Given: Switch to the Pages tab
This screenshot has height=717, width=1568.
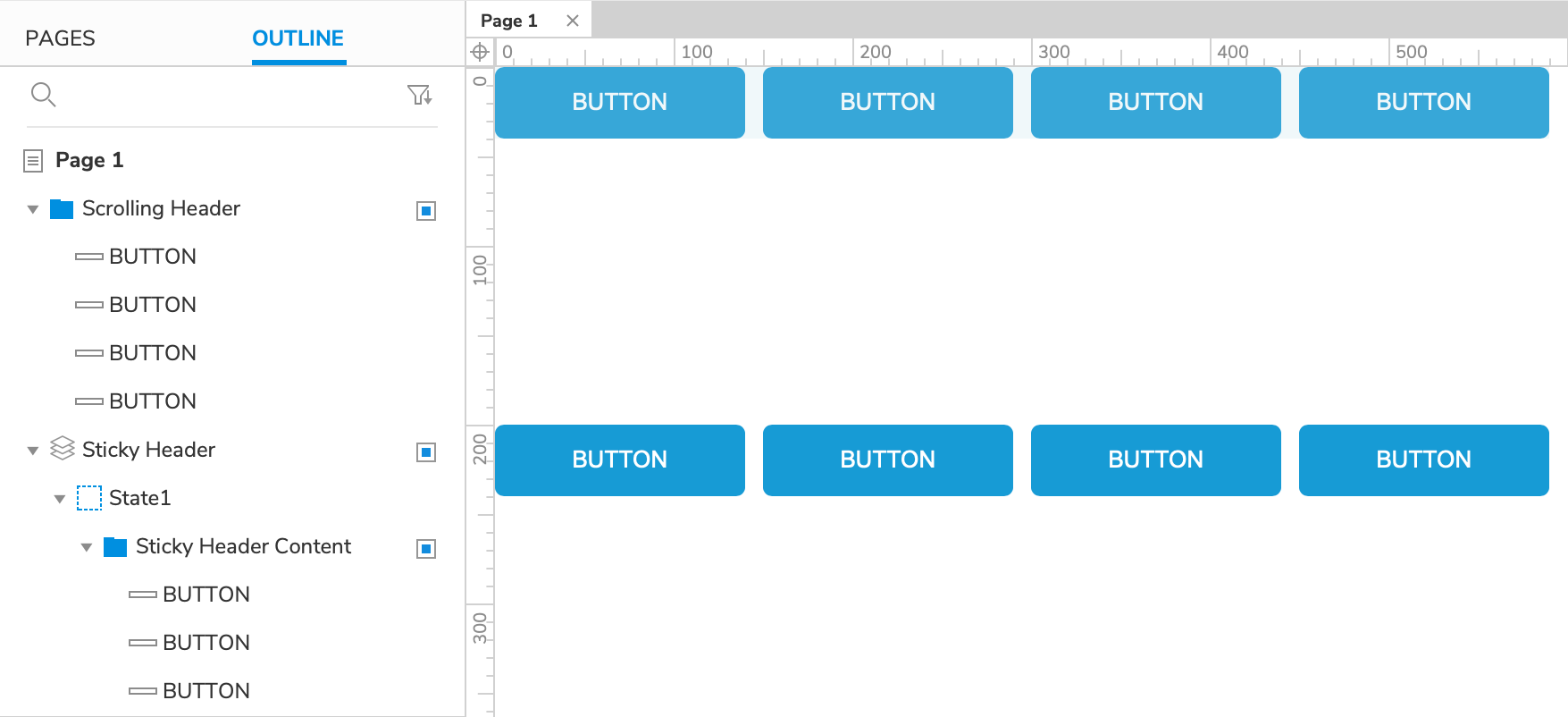Looking at the screenshot, I should (x=60, y=38).
